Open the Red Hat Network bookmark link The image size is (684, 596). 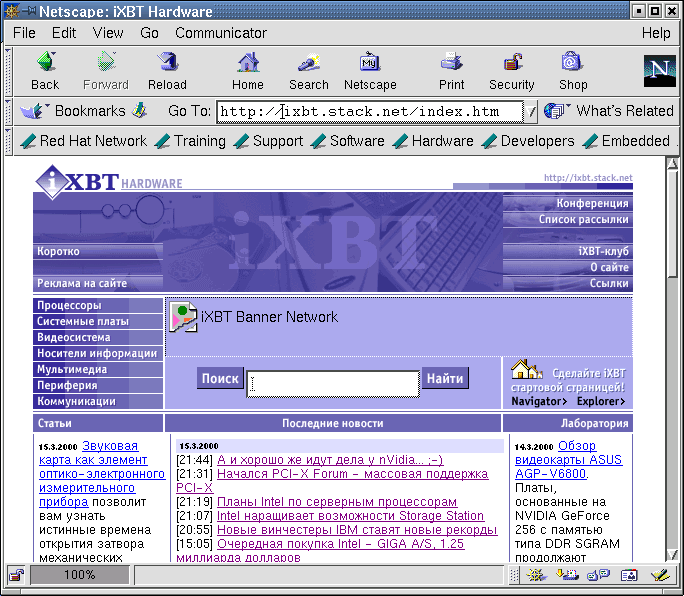click(x=84, y=141)
